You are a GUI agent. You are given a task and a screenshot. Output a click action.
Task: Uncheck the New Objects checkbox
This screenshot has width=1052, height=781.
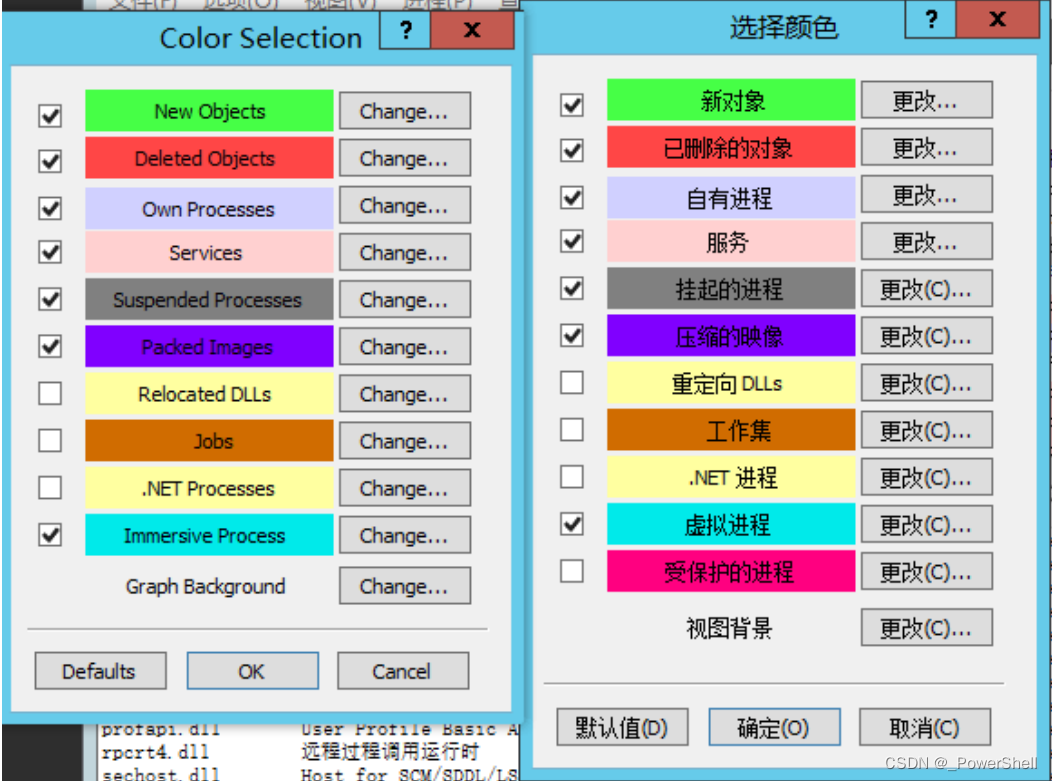point(50,115)
